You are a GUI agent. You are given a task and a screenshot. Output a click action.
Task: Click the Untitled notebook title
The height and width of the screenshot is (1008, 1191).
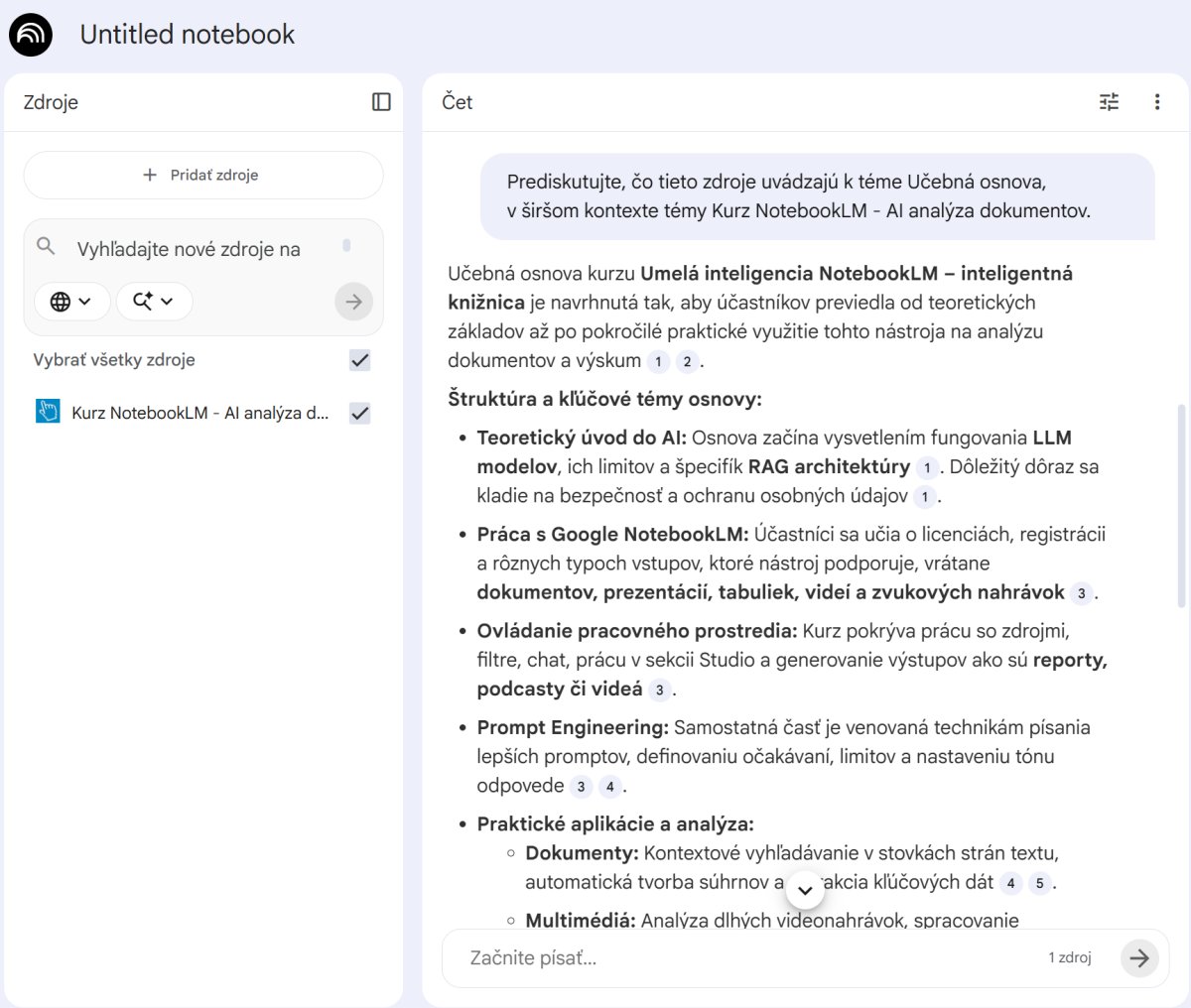point(188,35)
